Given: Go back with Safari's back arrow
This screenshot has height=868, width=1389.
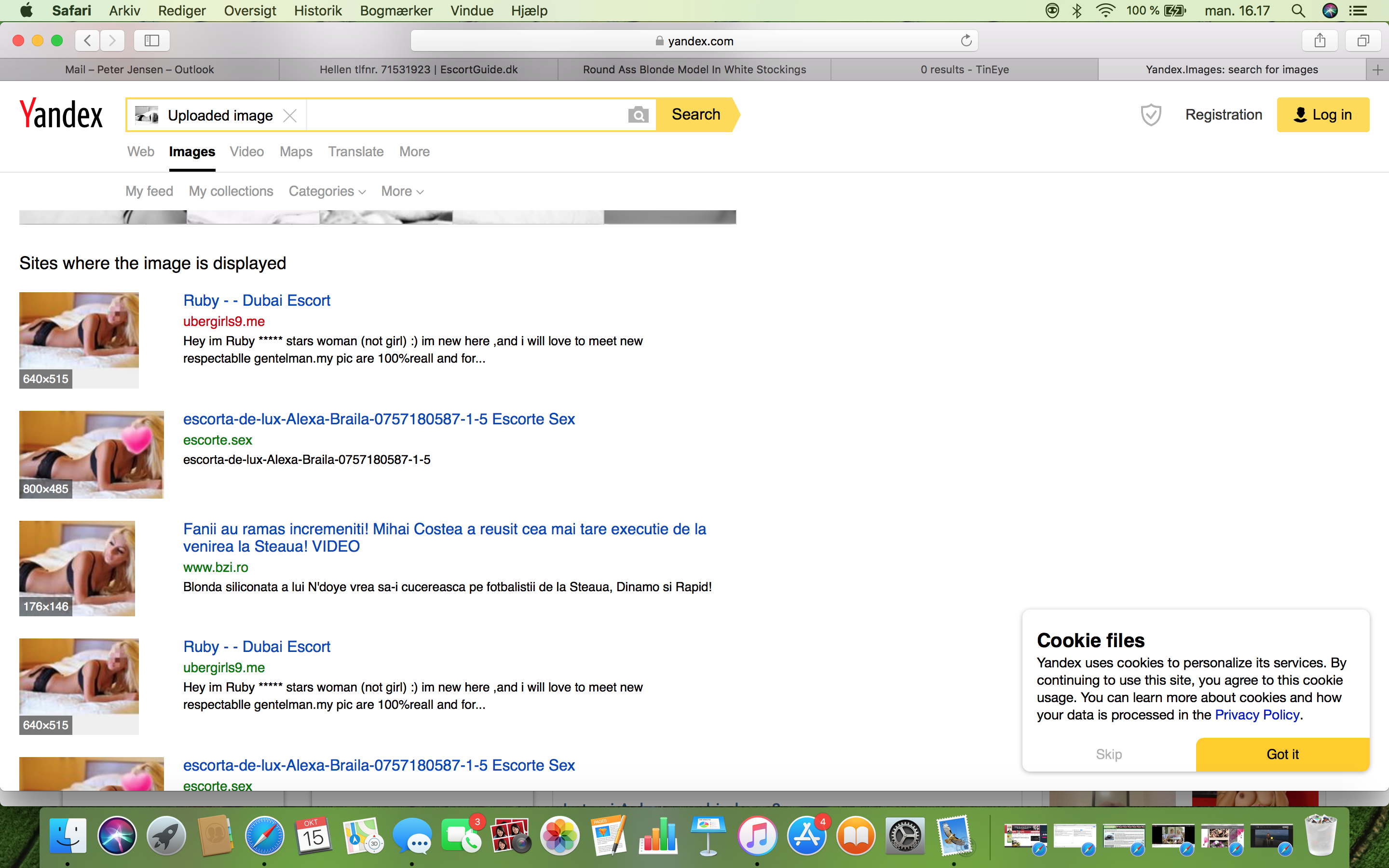Looking at the screenshot, I should click(87, 40).
